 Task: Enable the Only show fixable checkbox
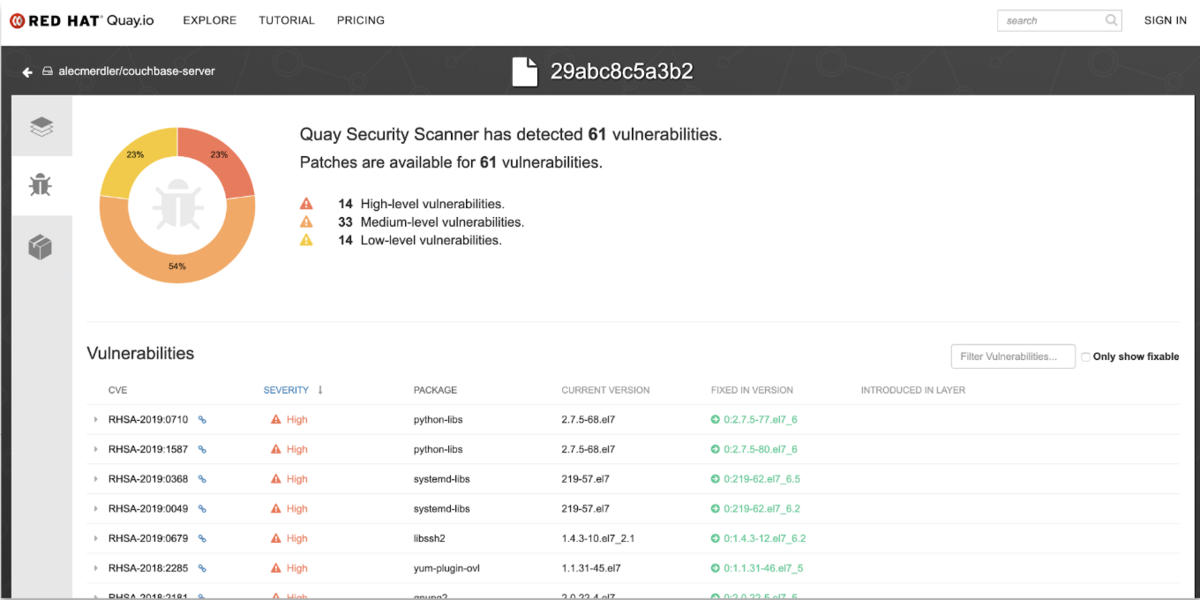[1086, 357]
